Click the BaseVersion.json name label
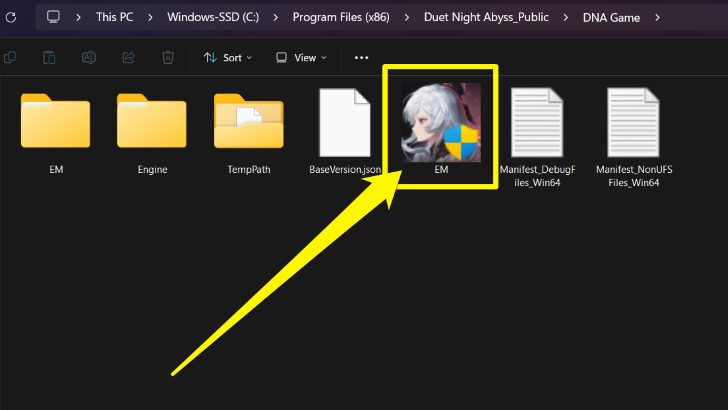Viewport: 728px width, 410px height. coord(345,169)
